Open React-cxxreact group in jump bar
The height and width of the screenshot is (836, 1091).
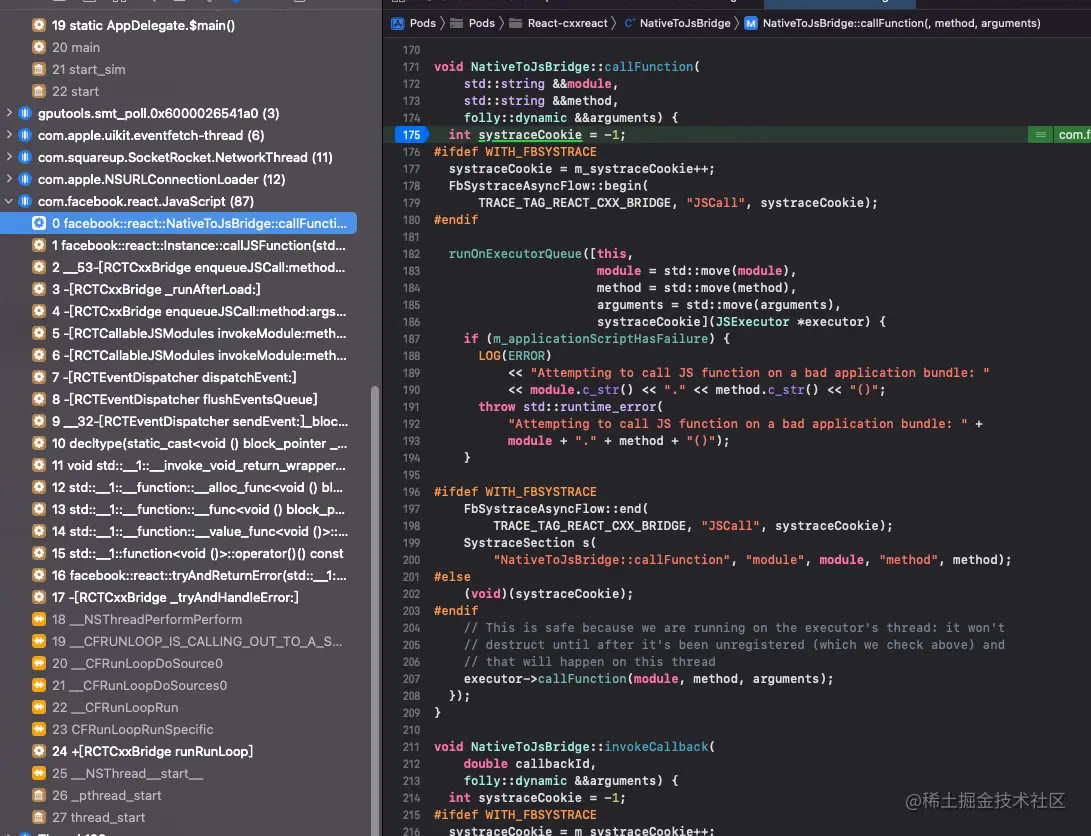click(x=559, y=23)
